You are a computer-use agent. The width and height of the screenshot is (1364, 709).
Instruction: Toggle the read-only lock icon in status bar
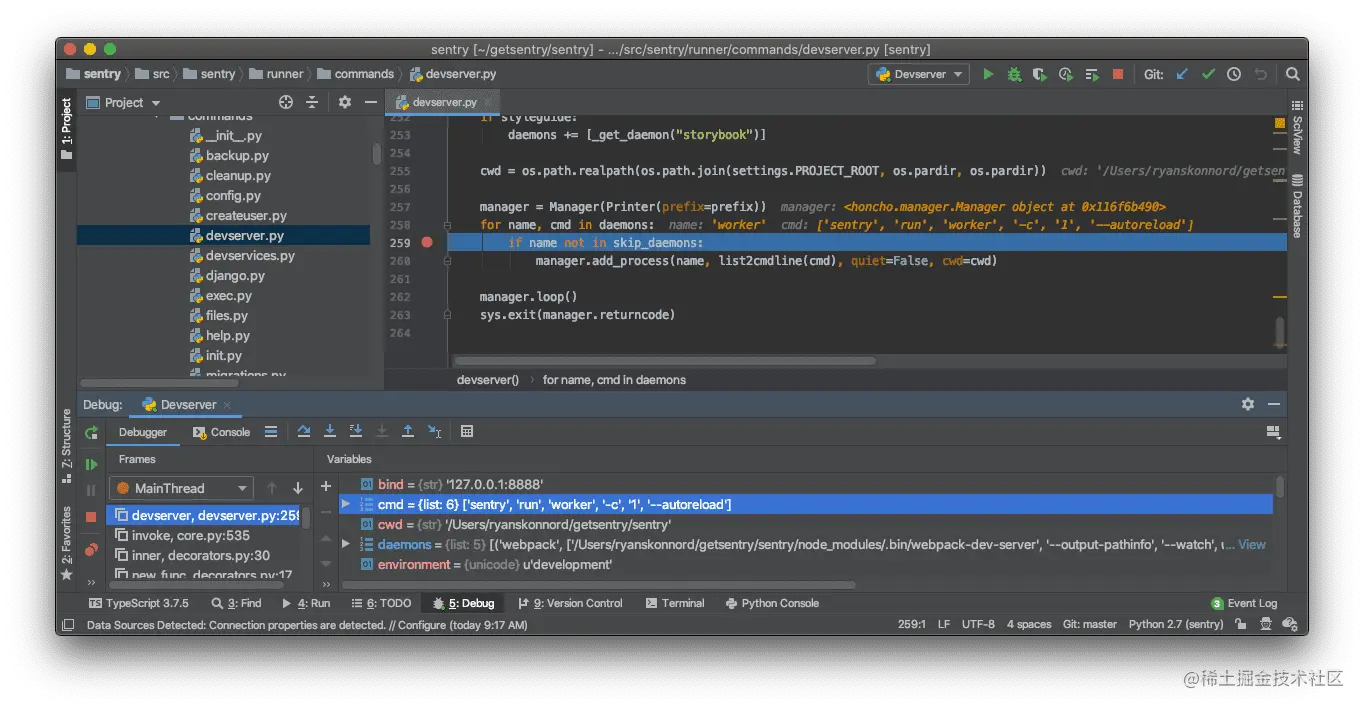(1240, 624)
